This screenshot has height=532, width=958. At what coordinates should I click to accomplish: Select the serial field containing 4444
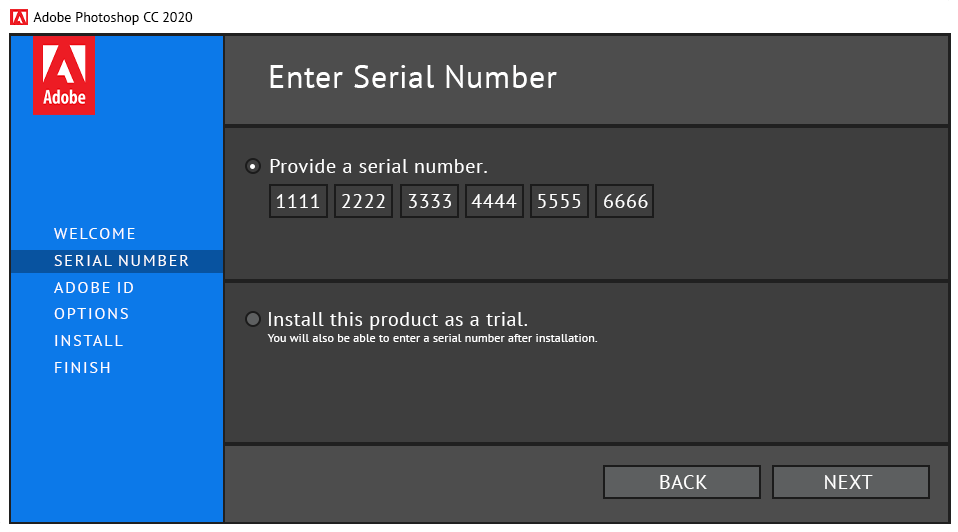click(x=494, y=201)
